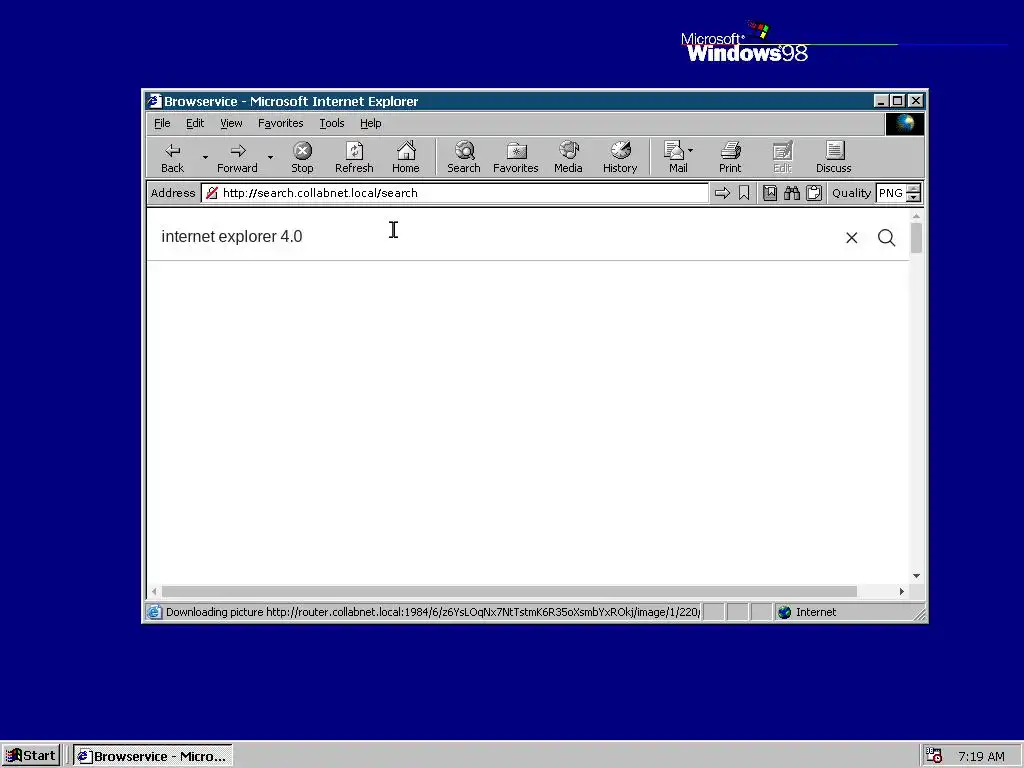Print the current page

click(x=730, y=157)
